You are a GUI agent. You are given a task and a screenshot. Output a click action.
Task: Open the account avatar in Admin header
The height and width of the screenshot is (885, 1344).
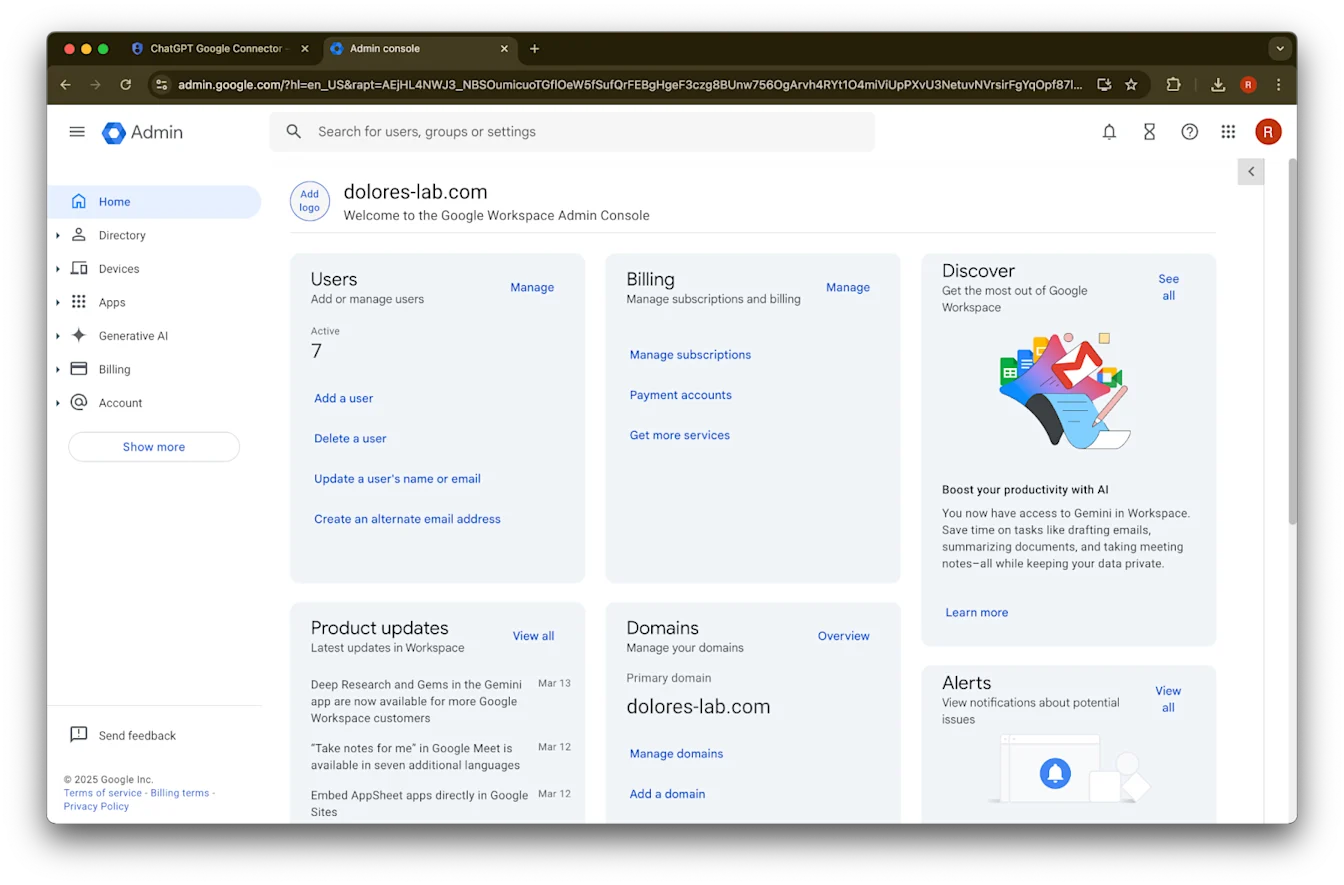click(1268, 131)
